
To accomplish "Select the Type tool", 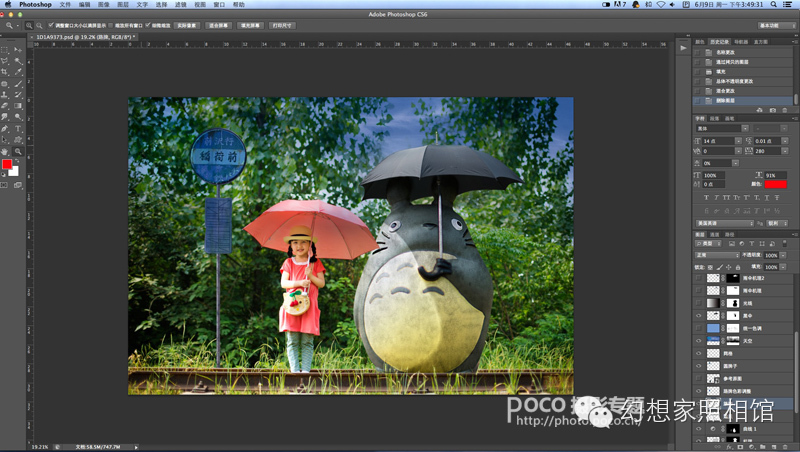I will point(18,129).
